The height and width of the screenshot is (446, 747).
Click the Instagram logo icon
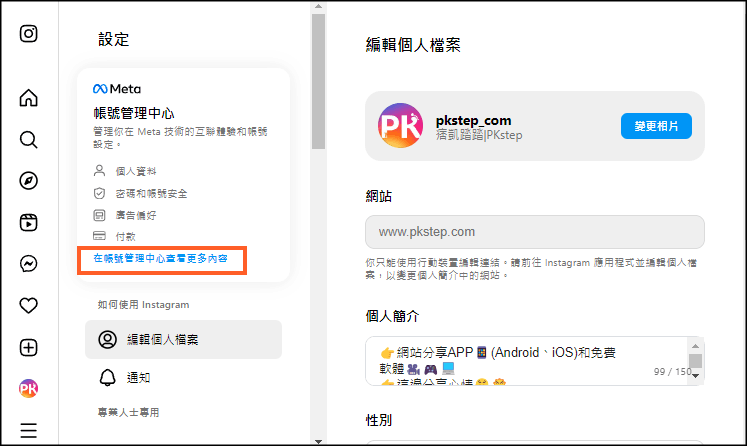point(29,33)
